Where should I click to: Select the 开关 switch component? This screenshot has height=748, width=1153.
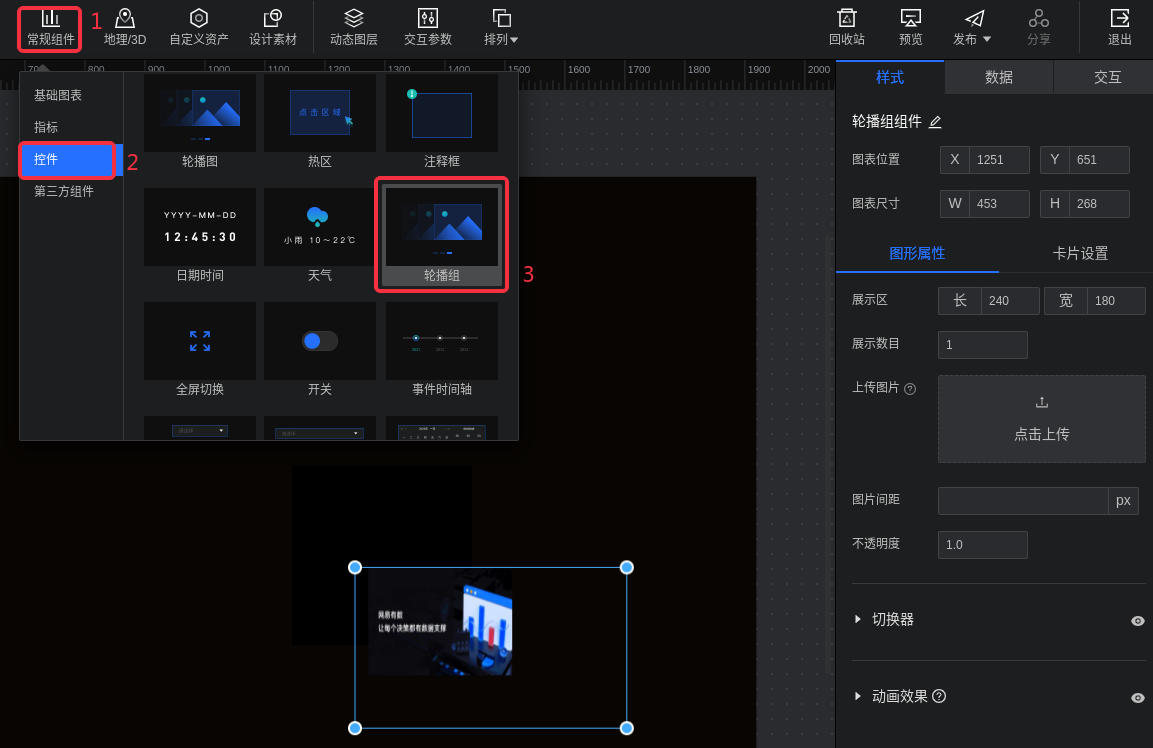pyautogui.click(x=320, y=342)
